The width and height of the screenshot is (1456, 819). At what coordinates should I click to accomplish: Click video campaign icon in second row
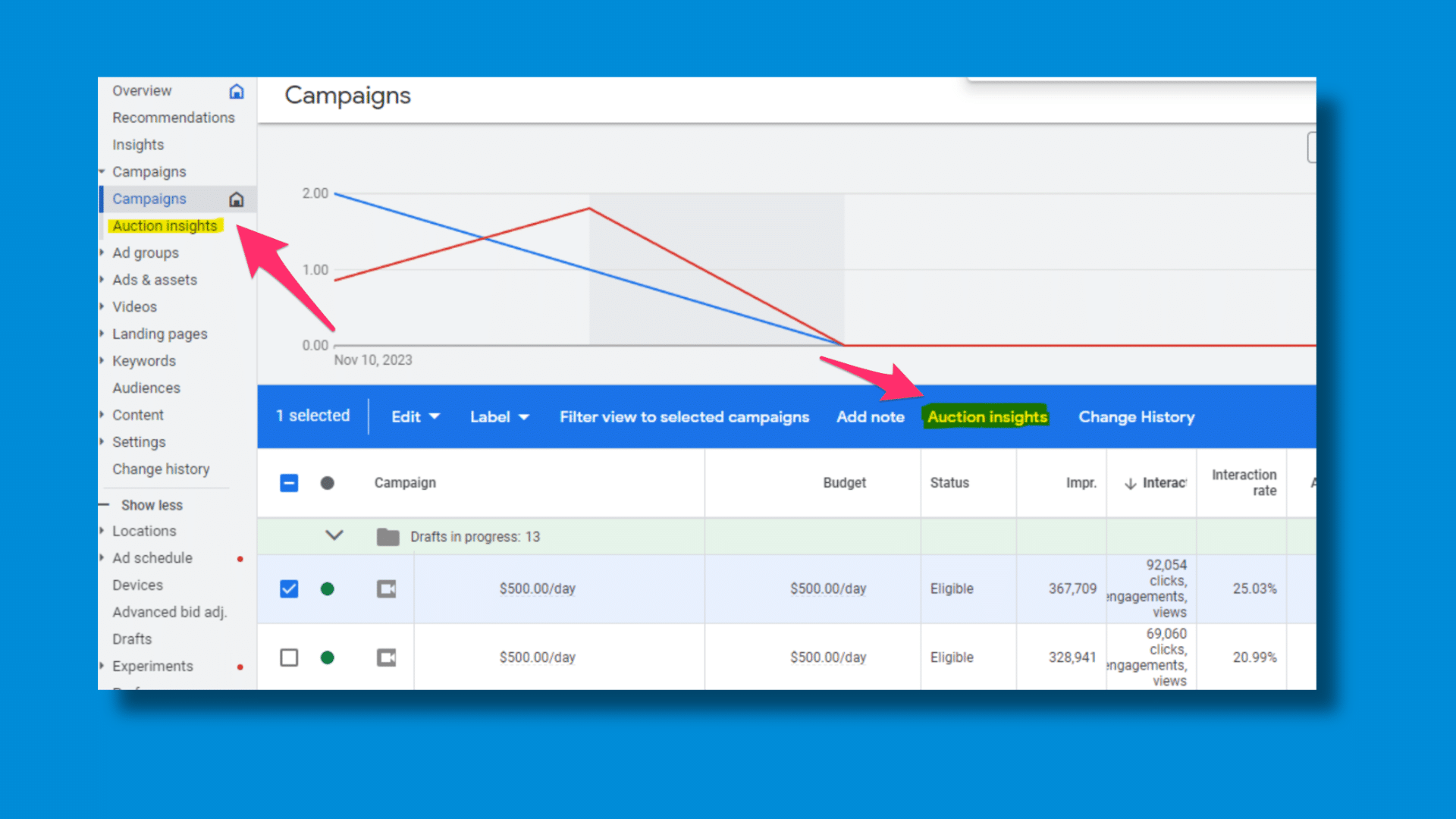click(x=387, y=657)
